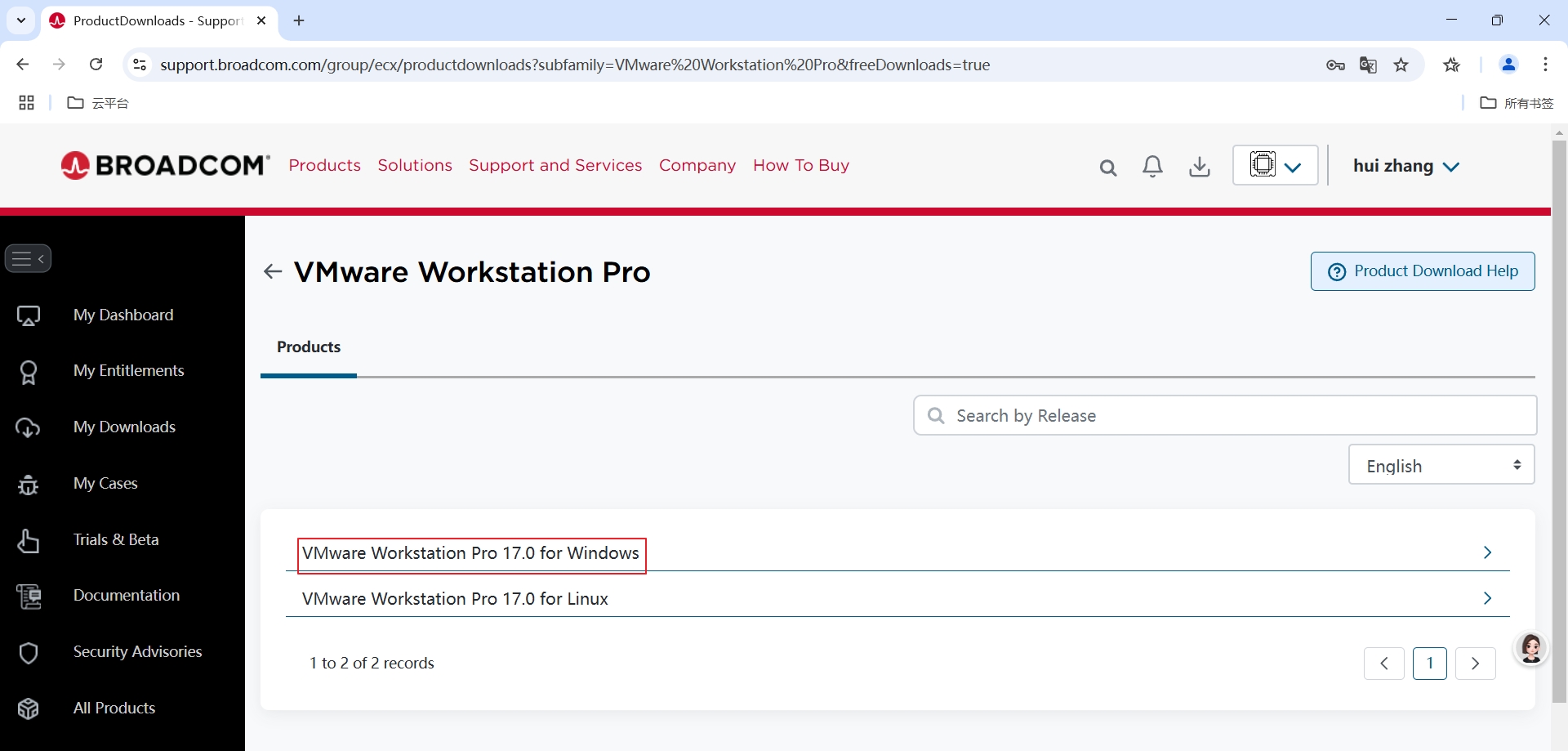1568x751 pixels.
Task: Expand the hui zhang account menu
Action: (x=1405, y=166)
